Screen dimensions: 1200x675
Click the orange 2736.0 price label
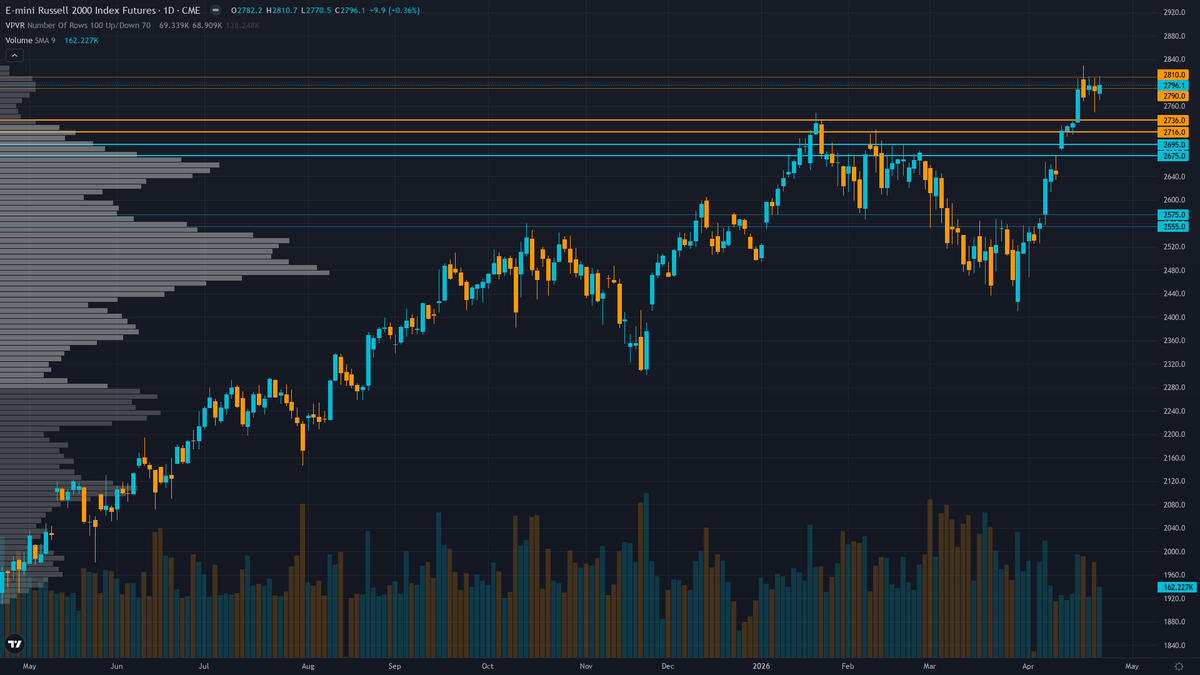(1173, 120)
